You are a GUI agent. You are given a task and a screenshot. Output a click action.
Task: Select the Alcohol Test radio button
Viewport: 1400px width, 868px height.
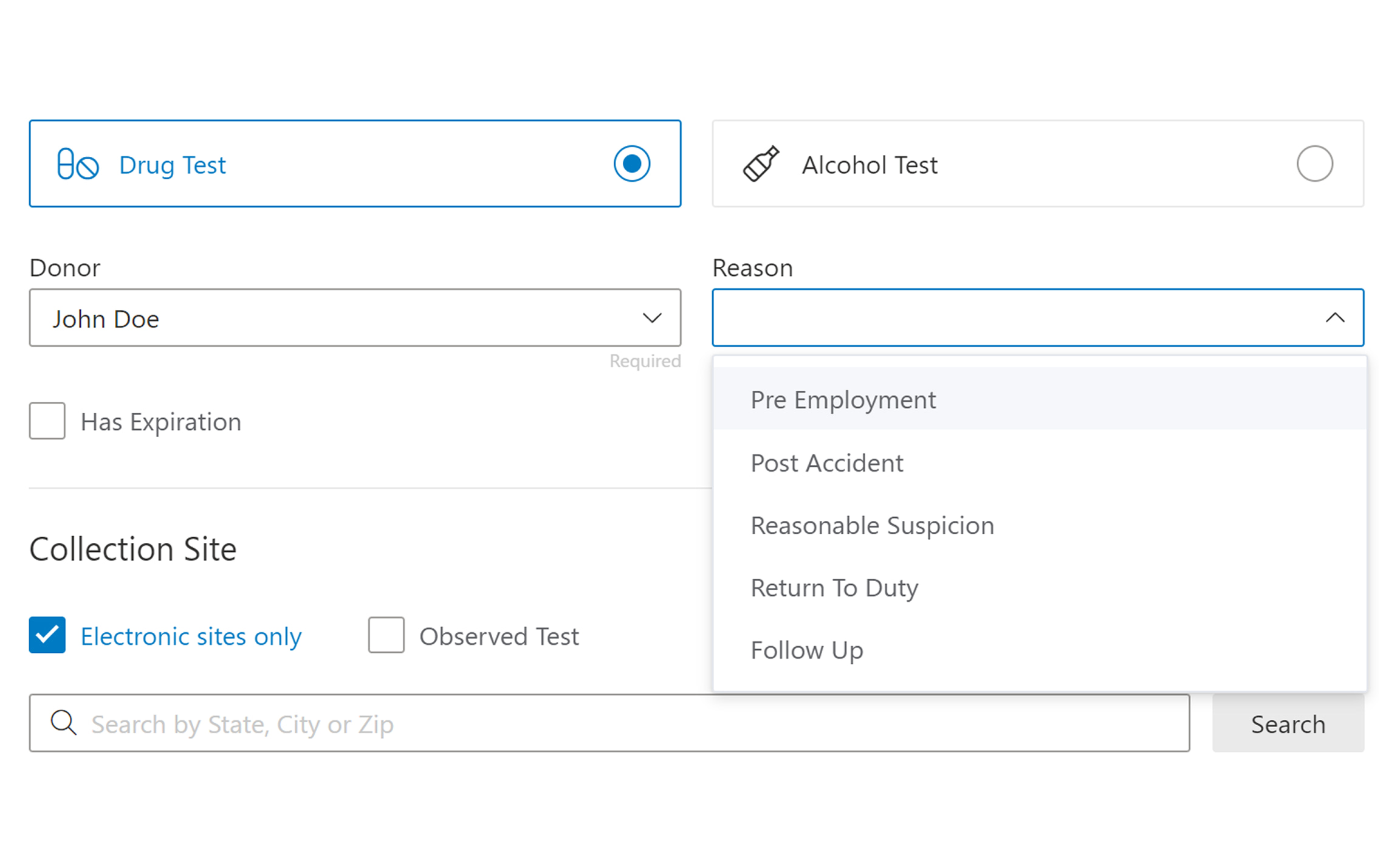pyautogui.click(x=1315, y=164)
